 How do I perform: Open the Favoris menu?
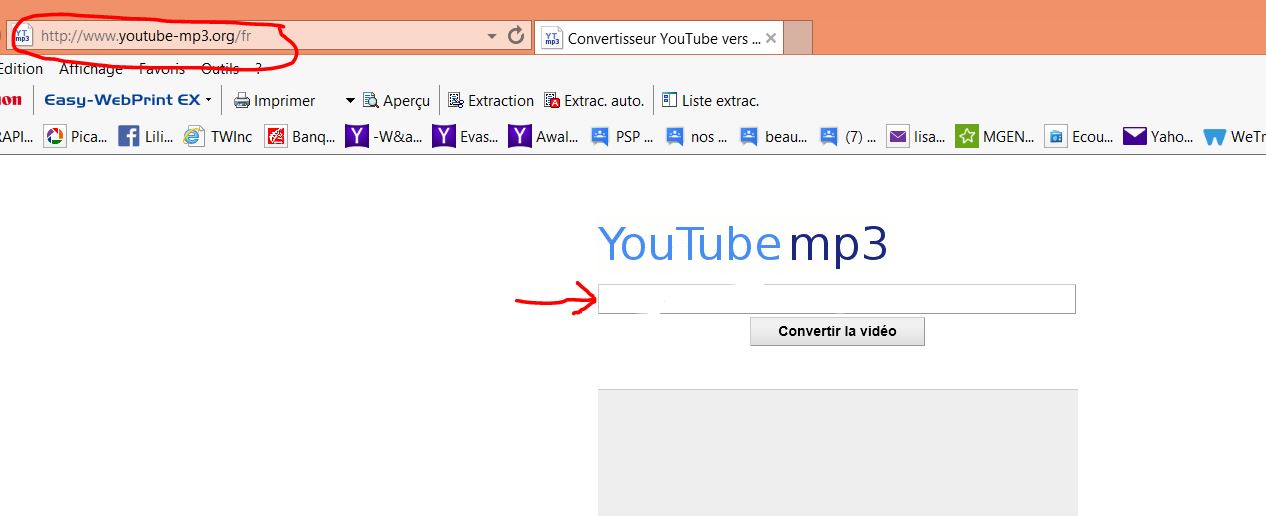(x=162, y=69)
